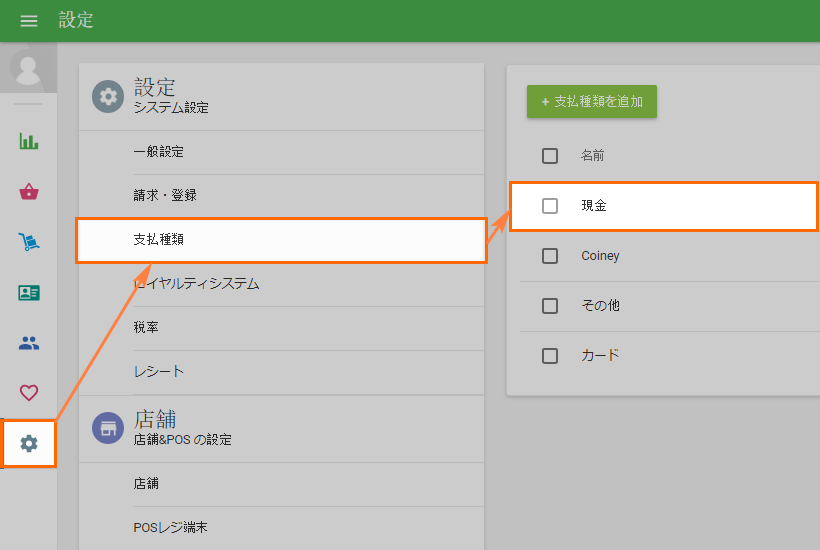This screenshot has width=820, height=550.
Task: Click the 名前 column header
Action: tap(593, 155)
